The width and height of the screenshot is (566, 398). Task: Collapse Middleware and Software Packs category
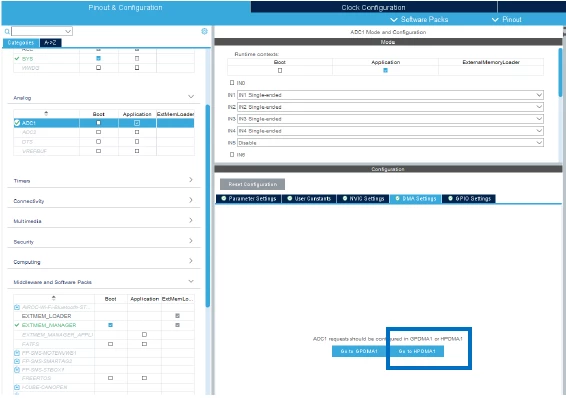(191, 281)
